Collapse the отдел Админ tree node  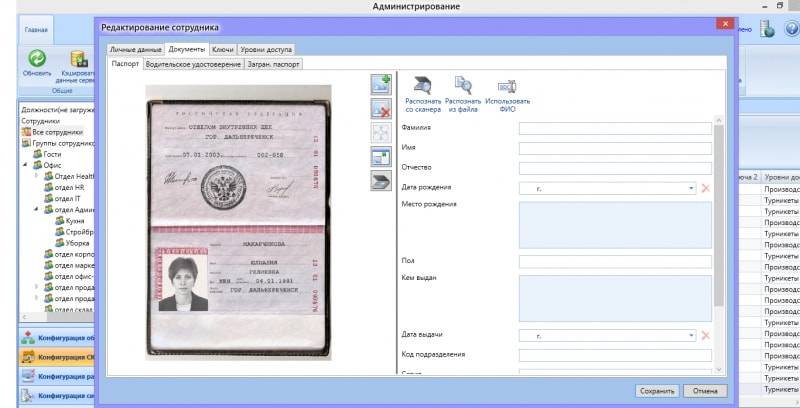[36, 210]
